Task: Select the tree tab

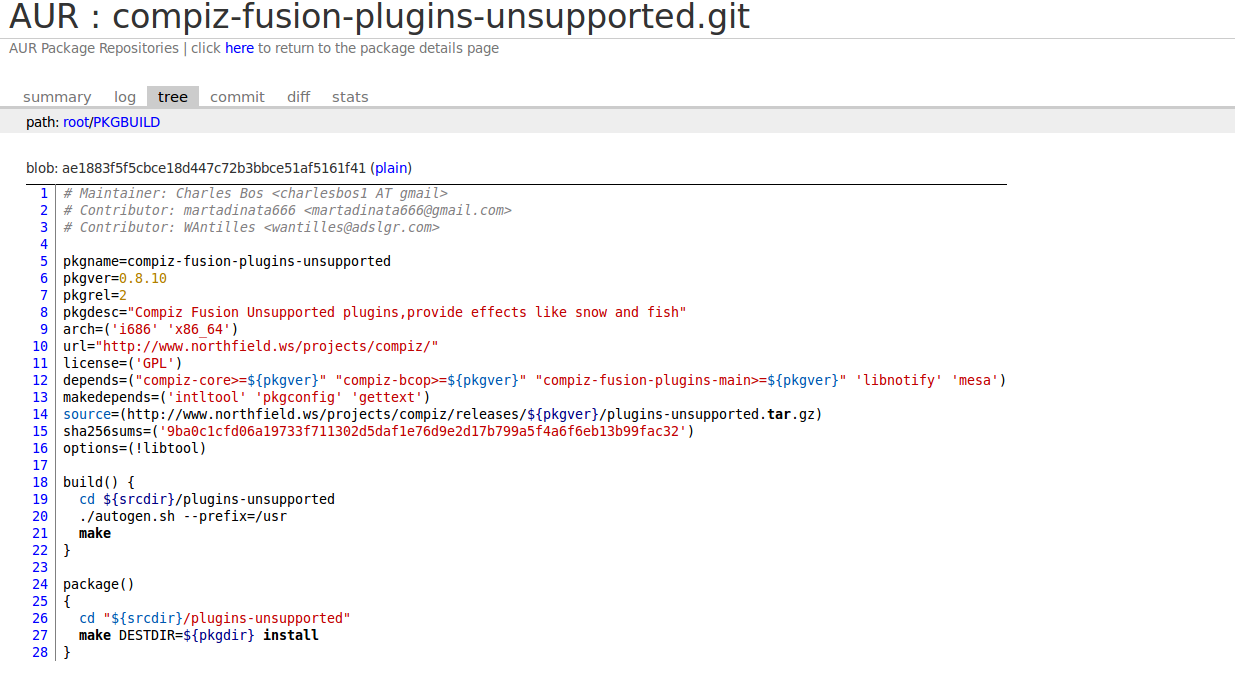Action: click(173, 97)
